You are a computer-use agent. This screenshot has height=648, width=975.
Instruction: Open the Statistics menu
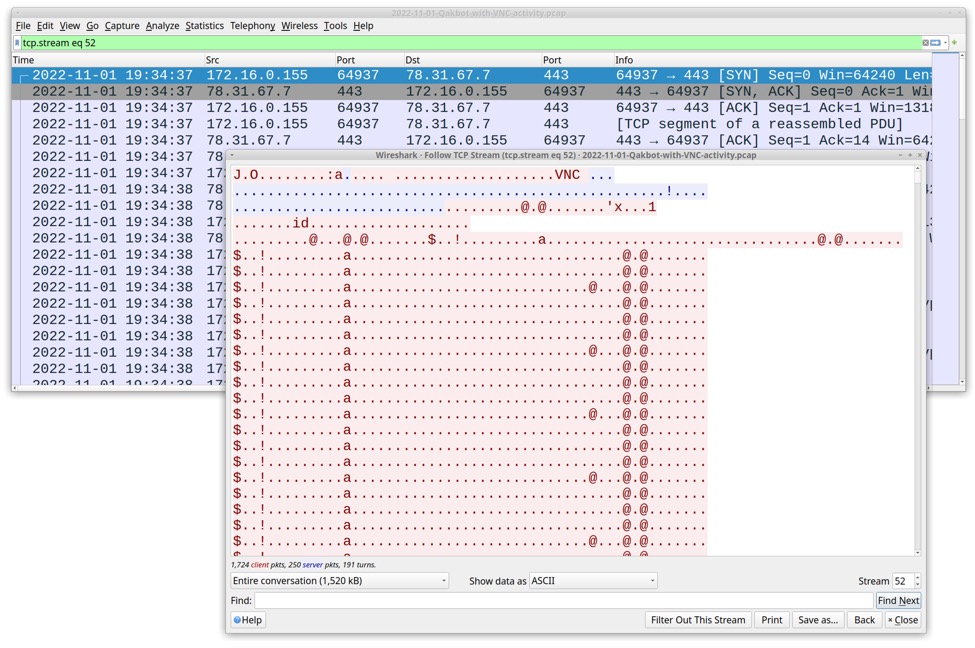click(x=205, y=25)
